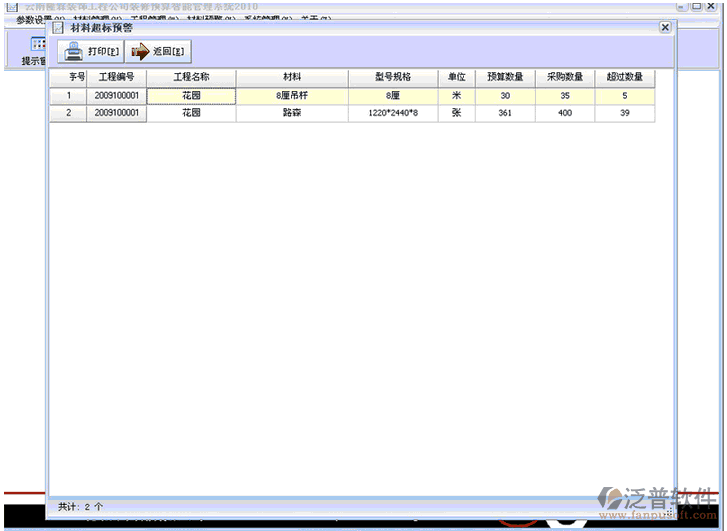Click the 提示 icon in background toolbar
The height and width of the screenshot is (531, 727).
(x=37, y=45)
